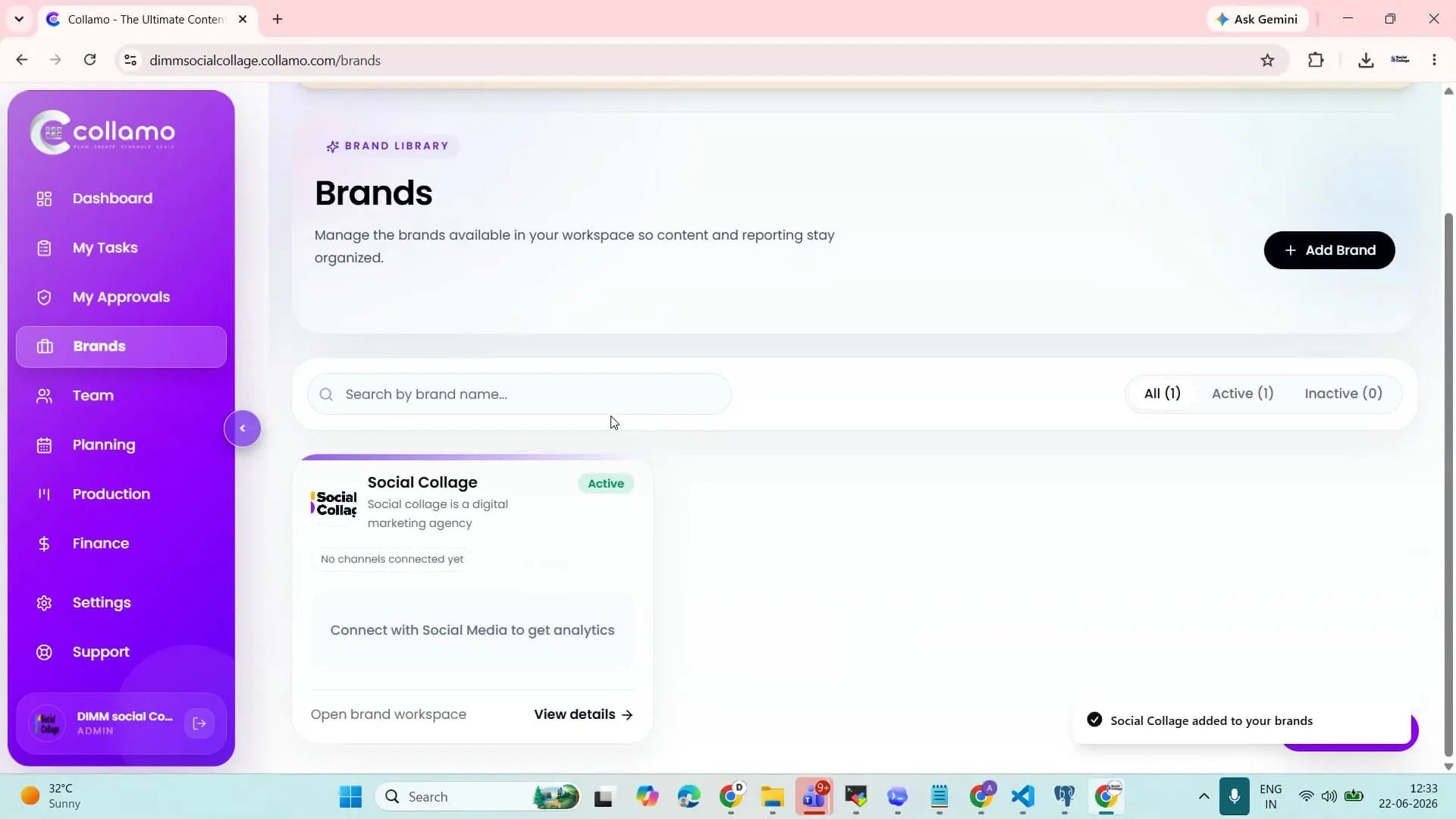Select the Brands sidebar item
This screenshot has width=1456, height=819.
[121, 347]
